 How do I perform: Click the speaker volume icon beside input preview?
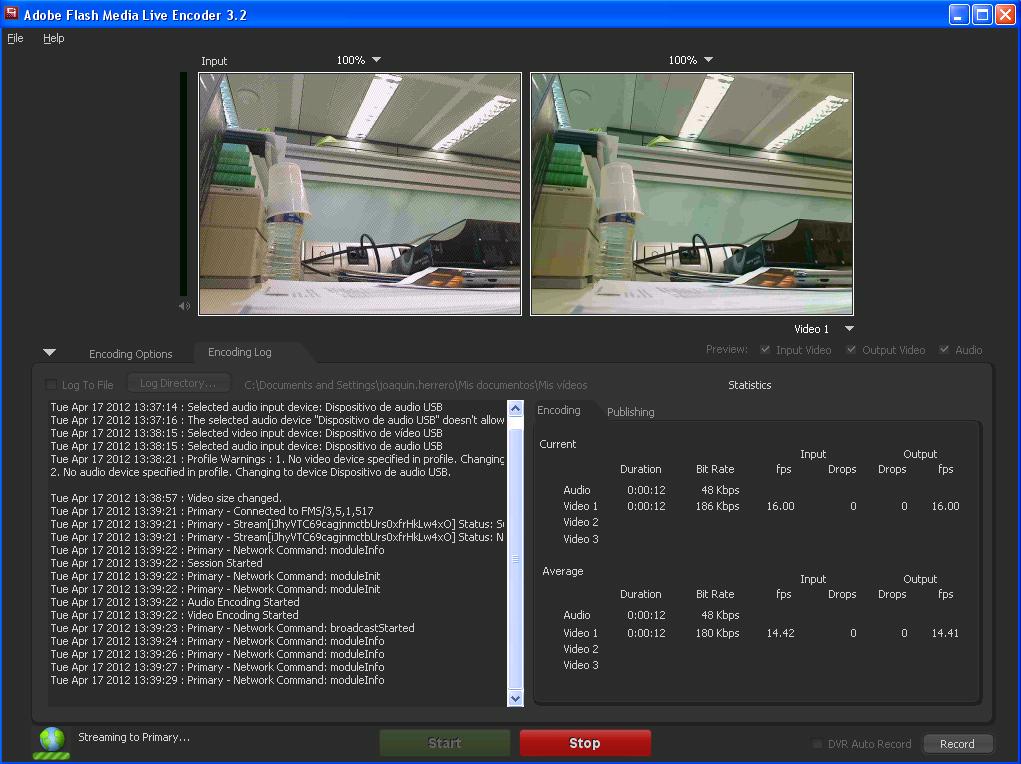(x=184, y=305)
